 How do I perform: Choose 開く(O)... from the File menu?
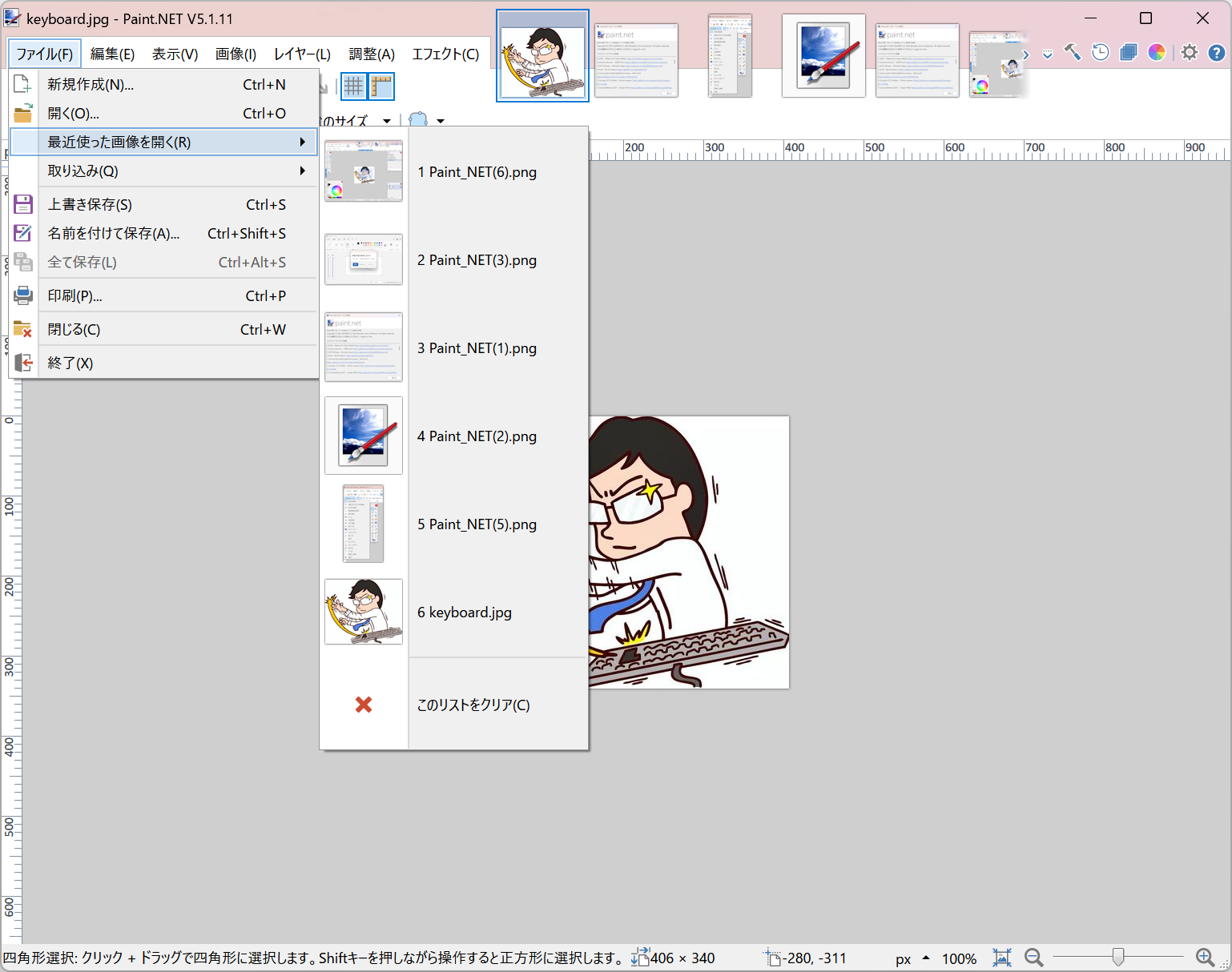point(163,113)
